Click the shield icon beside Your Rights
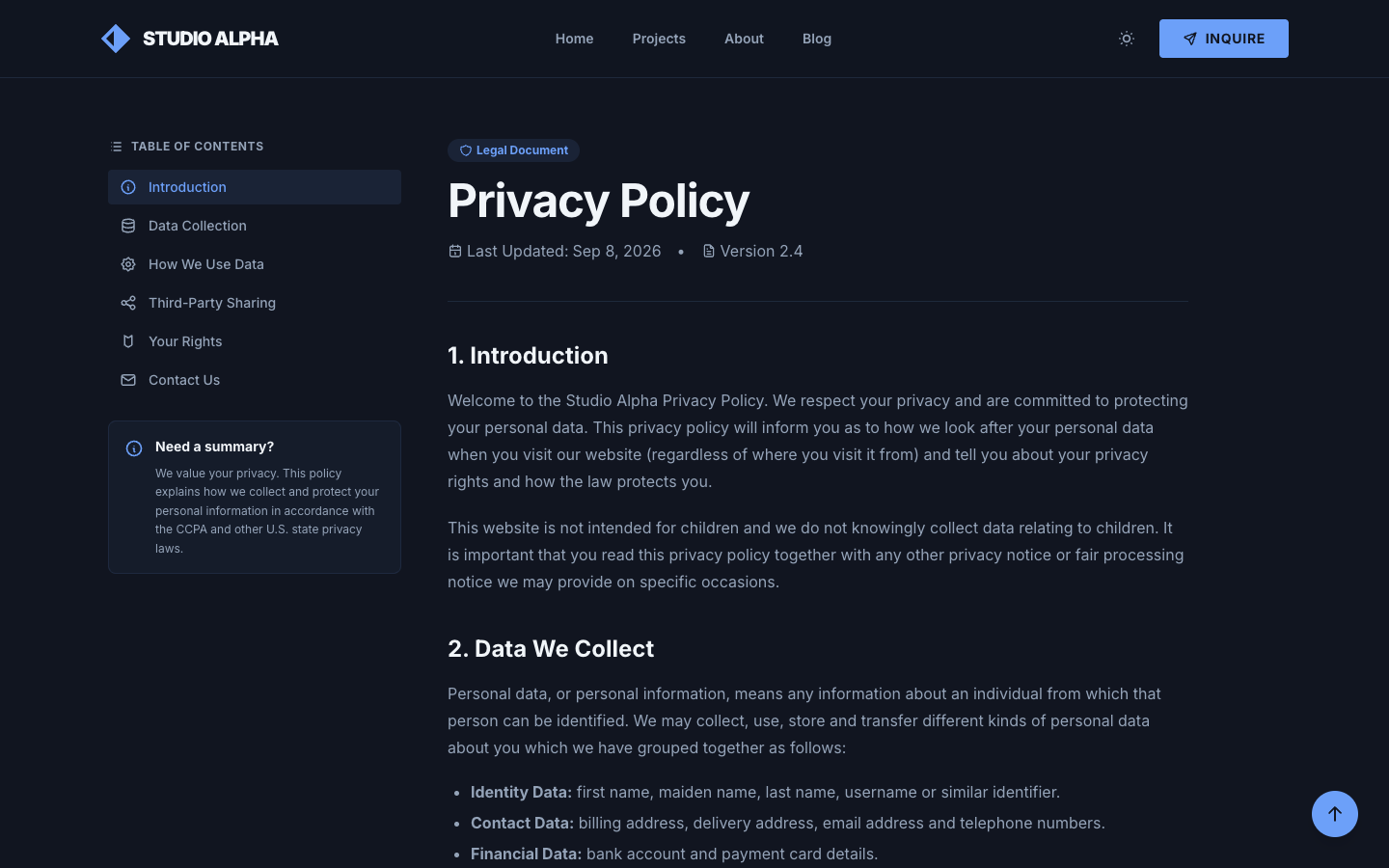Screen dimensions: 1389x868 point(128,341)
